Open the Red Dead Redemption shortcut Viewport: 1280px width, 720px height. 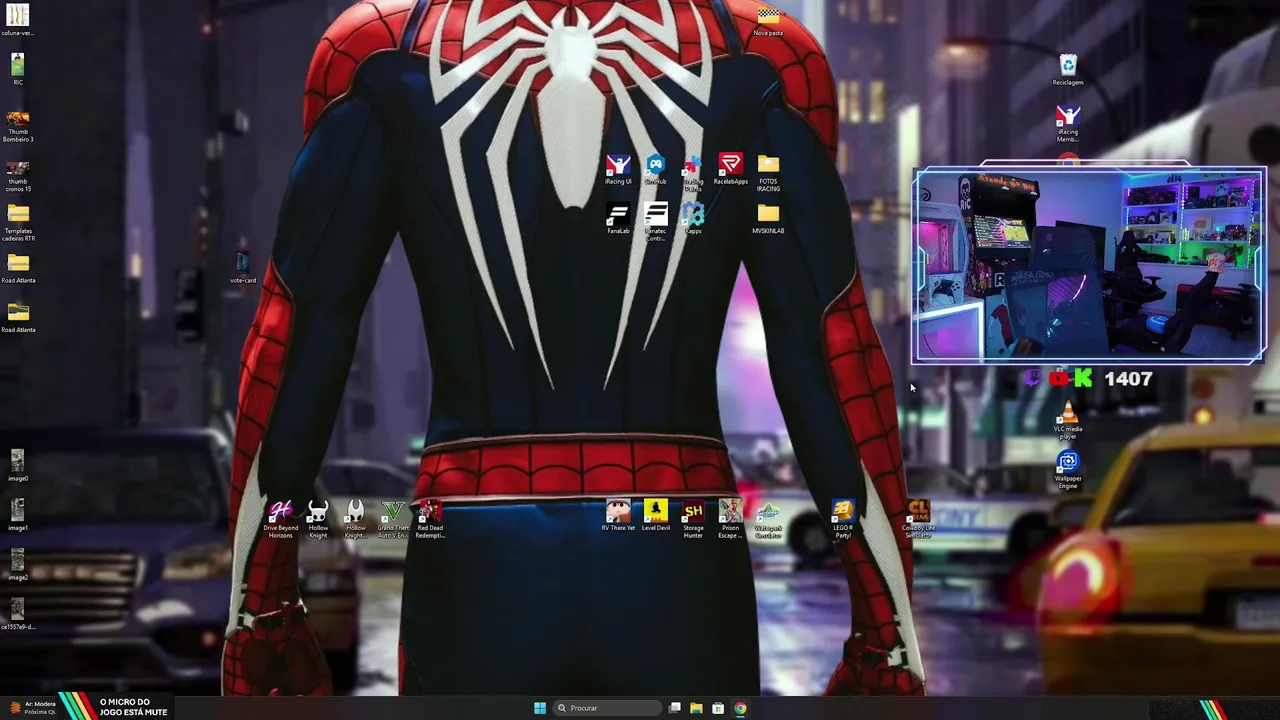click(x=430, y=520)
